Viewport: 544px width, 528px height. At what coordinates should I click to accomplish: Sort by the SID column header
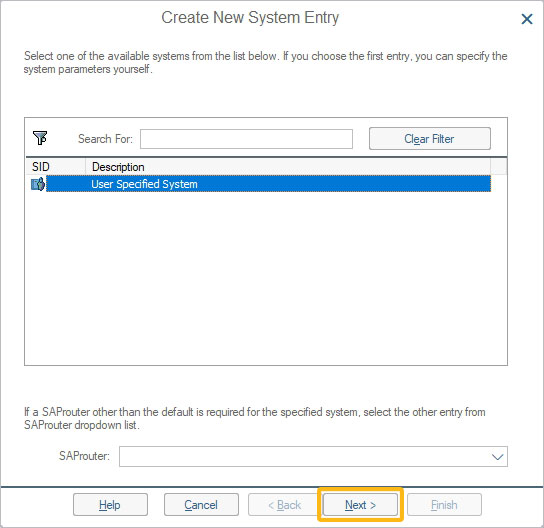pyautogui.click(x=56, y=167)
